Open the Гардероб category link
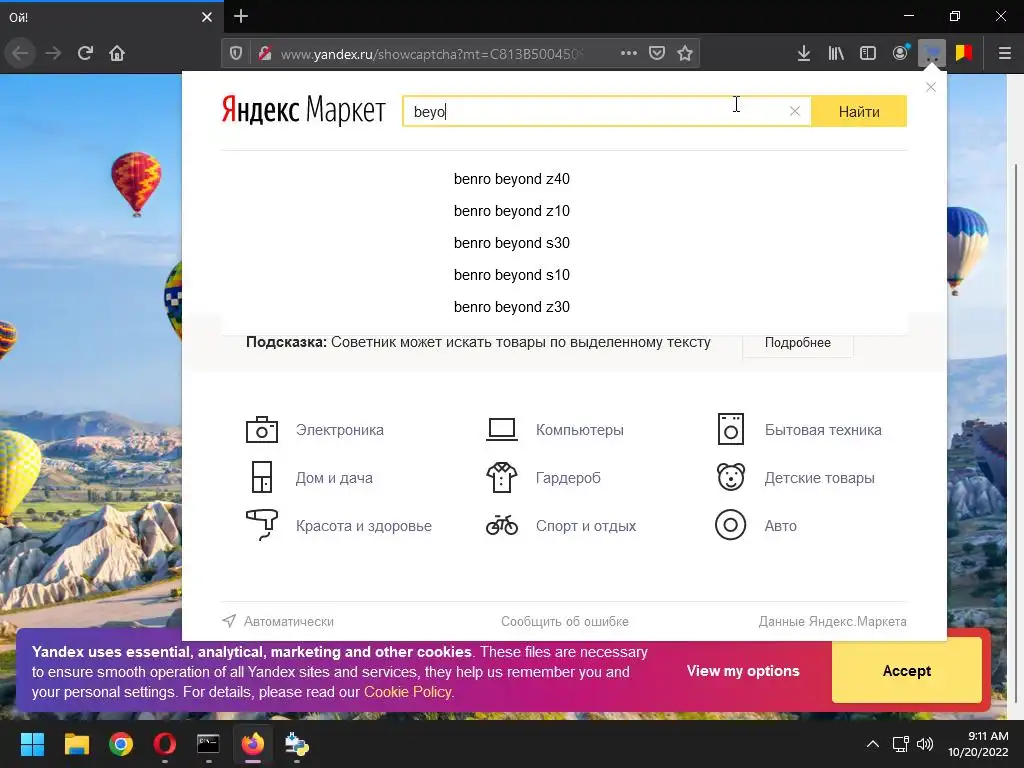1024x768 pixels. 568,478
